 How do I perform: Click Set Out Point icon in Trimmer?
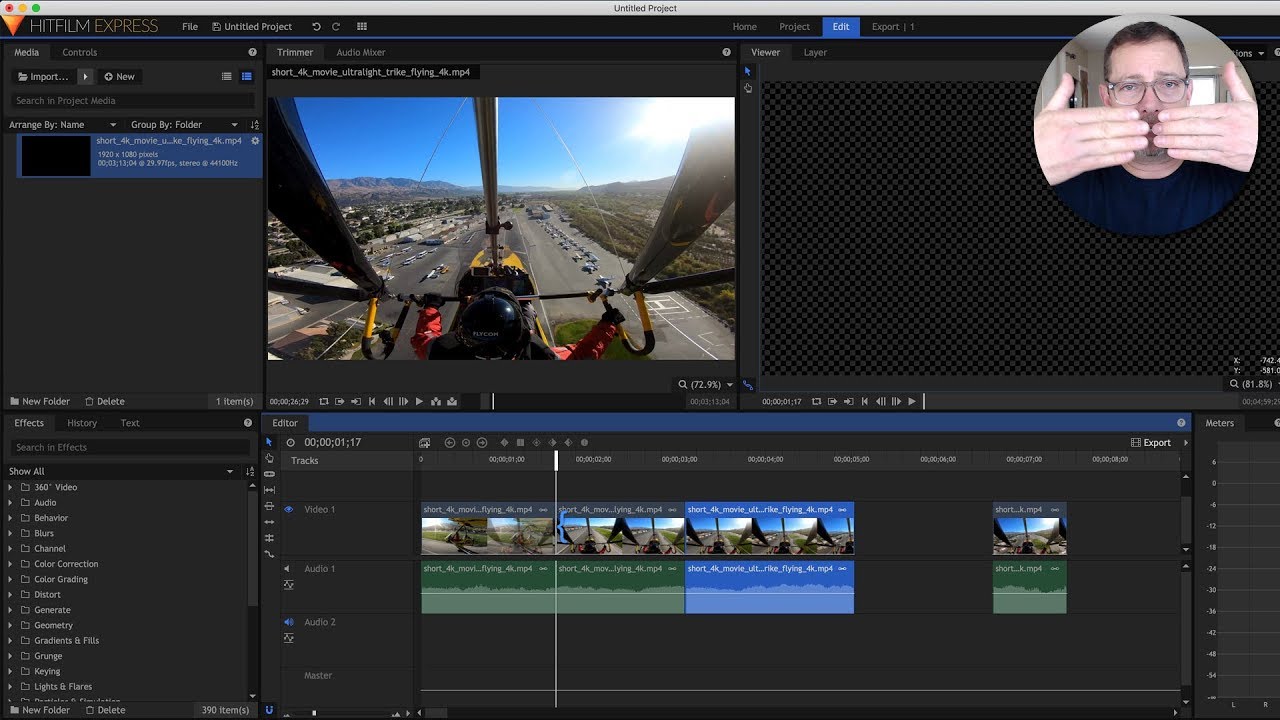coord(356,402)
